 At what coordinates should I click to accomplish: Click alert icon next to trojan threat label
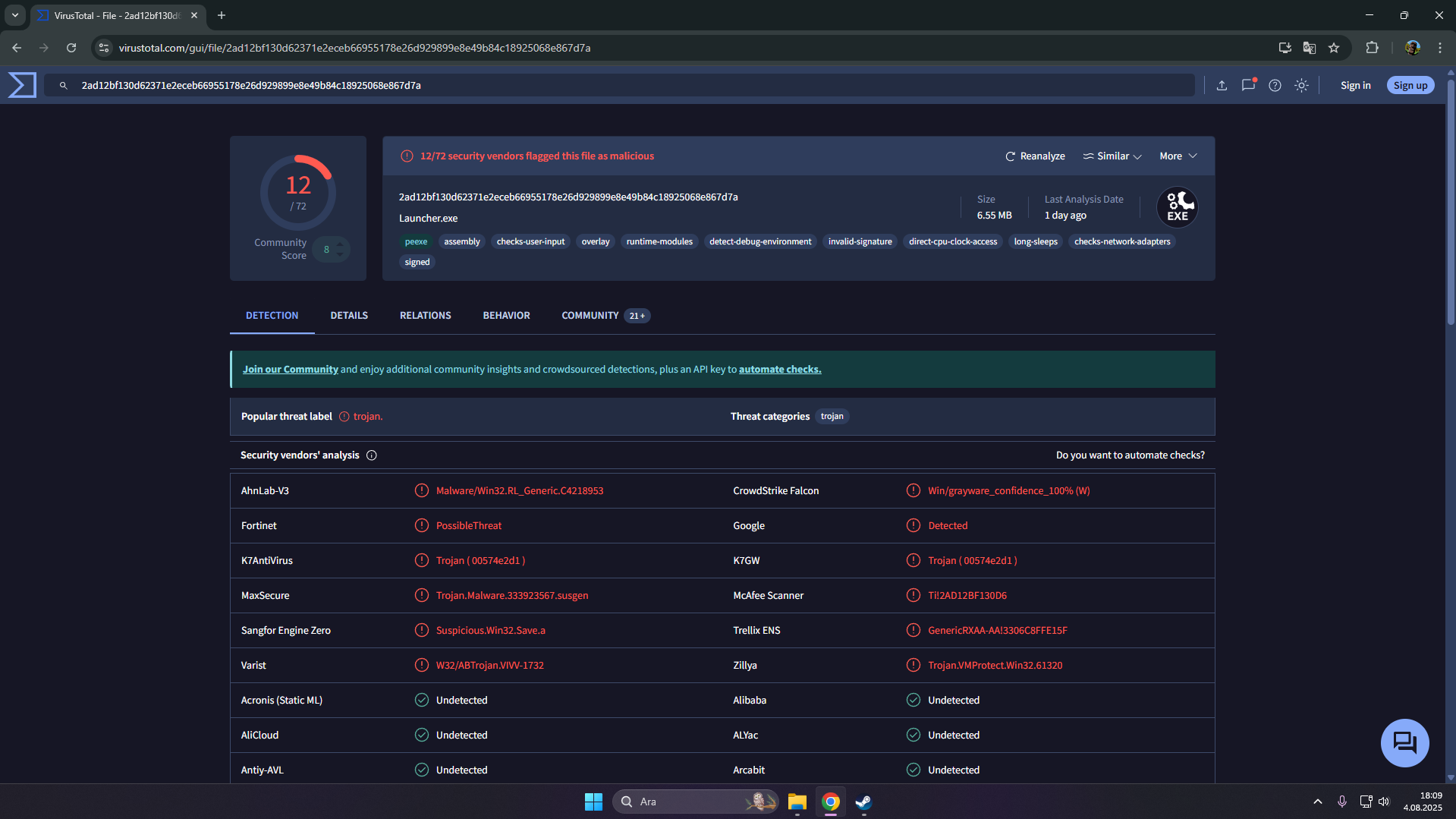click(x=344, y=417)
